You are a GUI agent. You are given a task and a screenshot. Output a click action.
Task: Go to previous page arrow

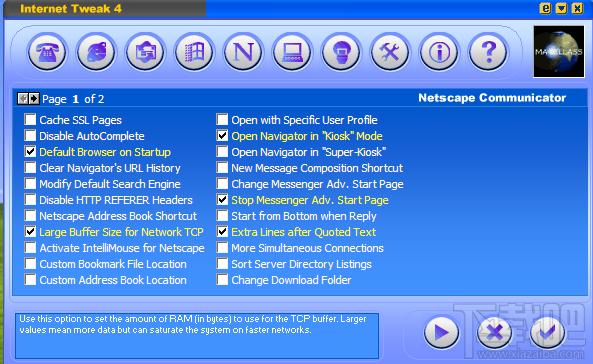(23, 99)
